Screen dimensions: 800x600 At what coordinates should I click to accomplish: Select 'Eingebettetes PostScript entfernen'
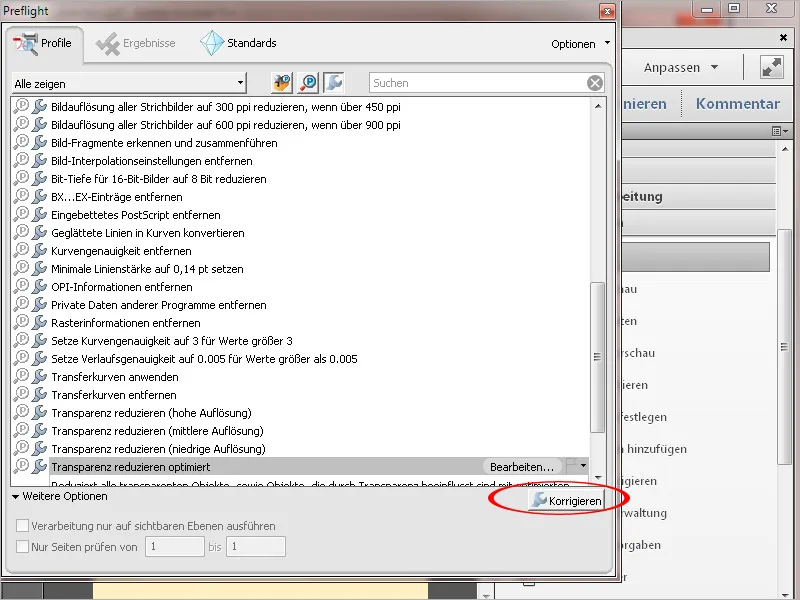click(136, 215)
